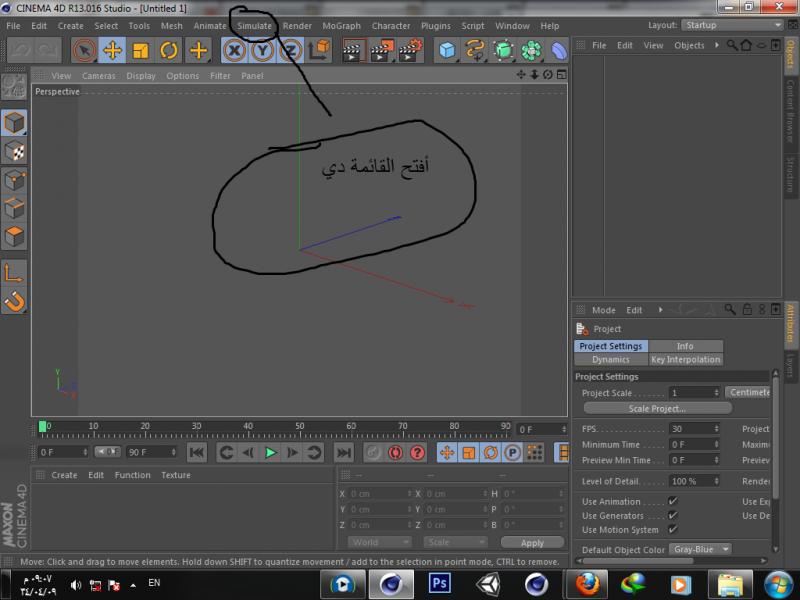This screenshot has height=600, width=800.
Task: Click Apply in coordinates panel
Action: click(x=532, y=543)
